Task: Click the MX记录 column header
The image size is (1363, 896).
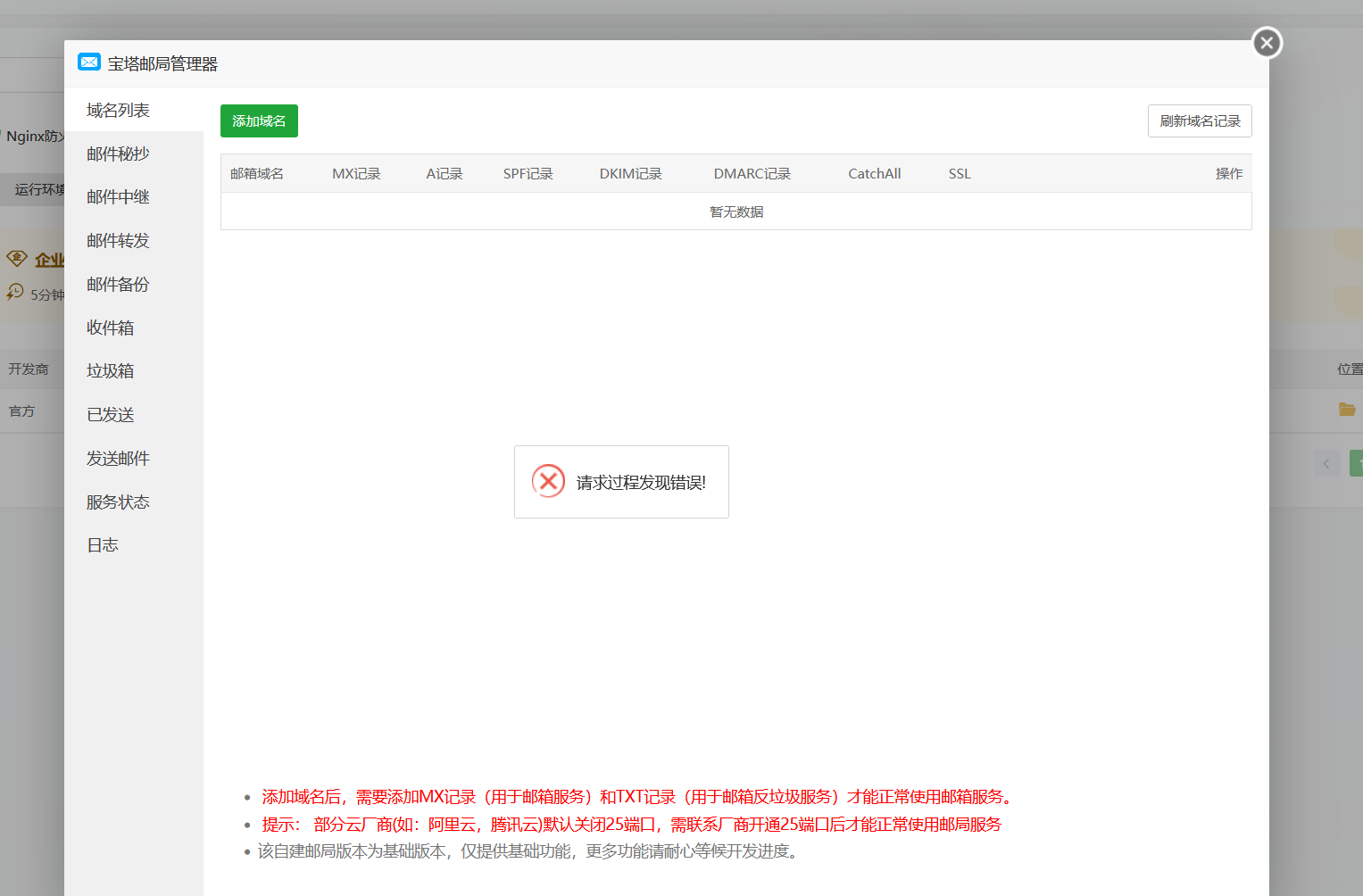Action: (x=356, y=173)
